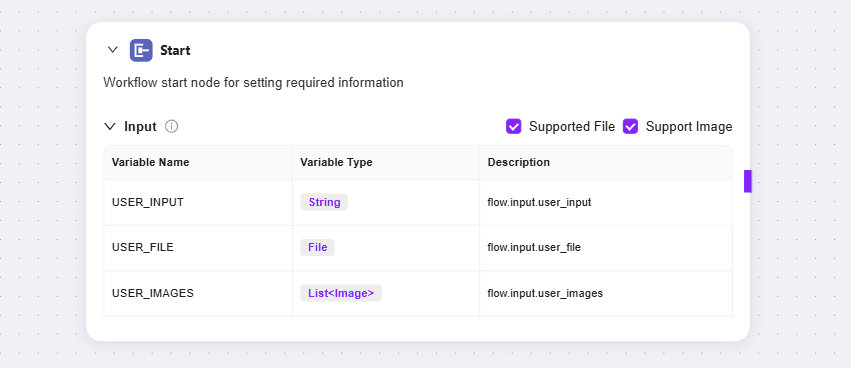This screenshot has height=368, width=851.
Task: Click flow.input.user_file description
Action: pos(534,248)
